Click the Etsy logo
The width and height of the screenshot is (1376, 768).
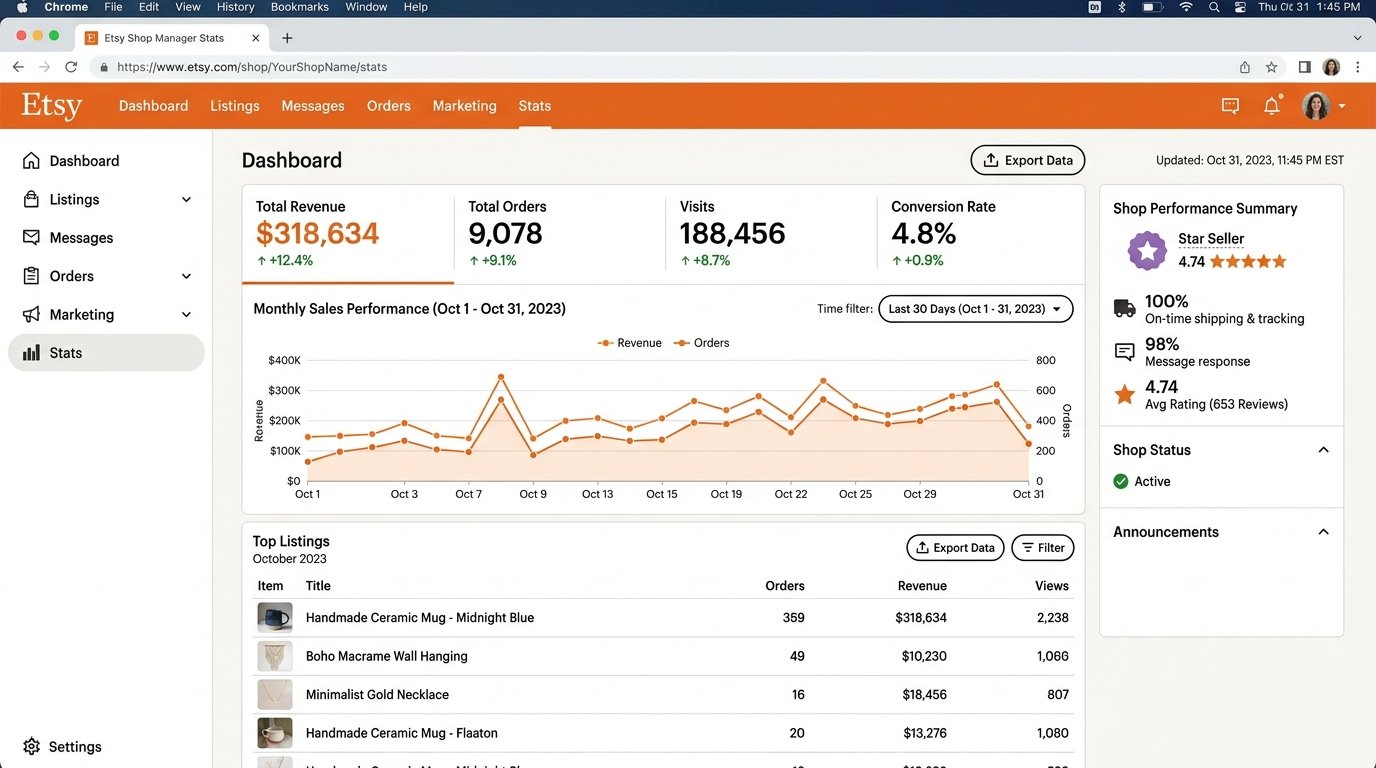tap(52, 106)
